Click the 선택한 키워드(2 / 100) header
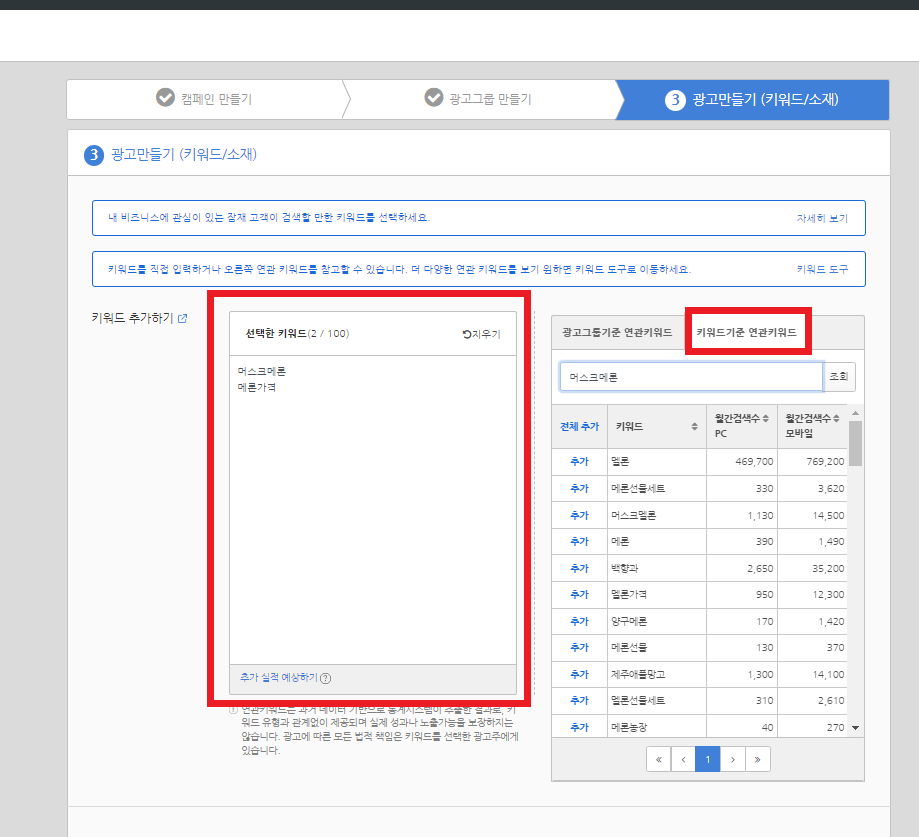 297,334
